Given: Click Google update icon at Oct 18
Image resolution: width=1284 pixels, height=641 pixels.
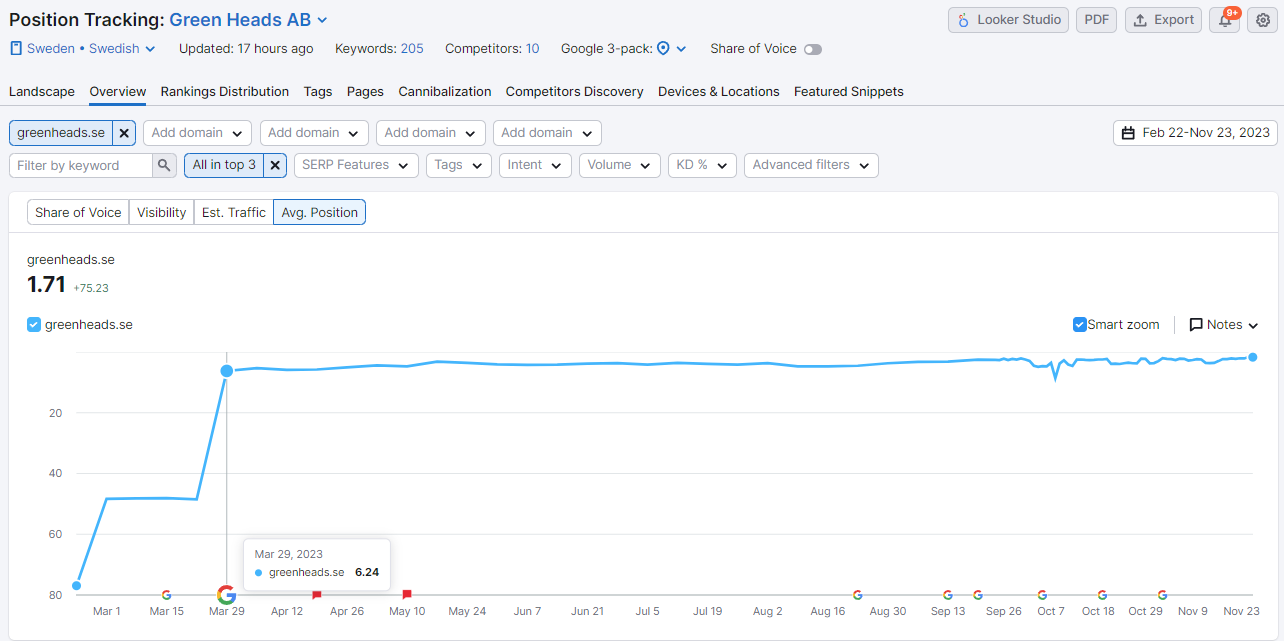Looking at the screenshot, I should tap(1102, 595).
